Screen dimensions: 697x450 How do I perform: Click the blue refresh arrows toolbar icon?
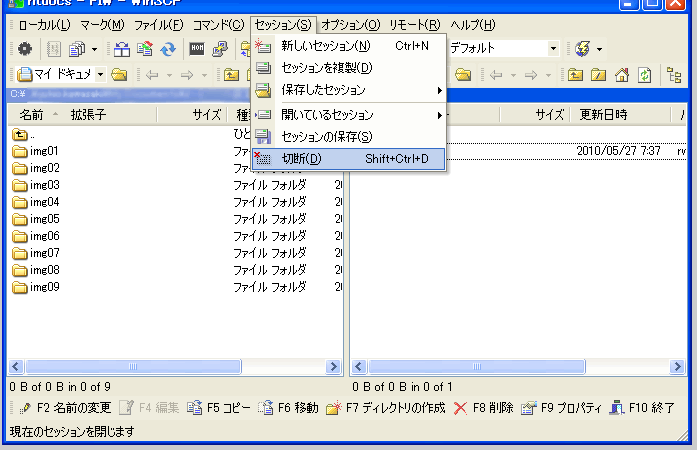pyautogui.click(x=168, y=48)
